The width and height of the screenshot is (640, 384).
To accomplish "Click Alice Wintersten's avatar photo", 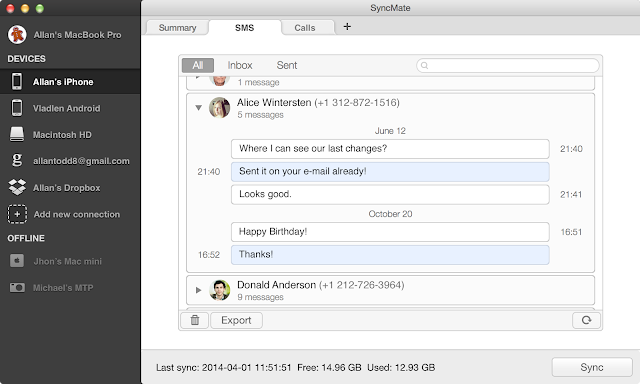I will pos(220,108).
